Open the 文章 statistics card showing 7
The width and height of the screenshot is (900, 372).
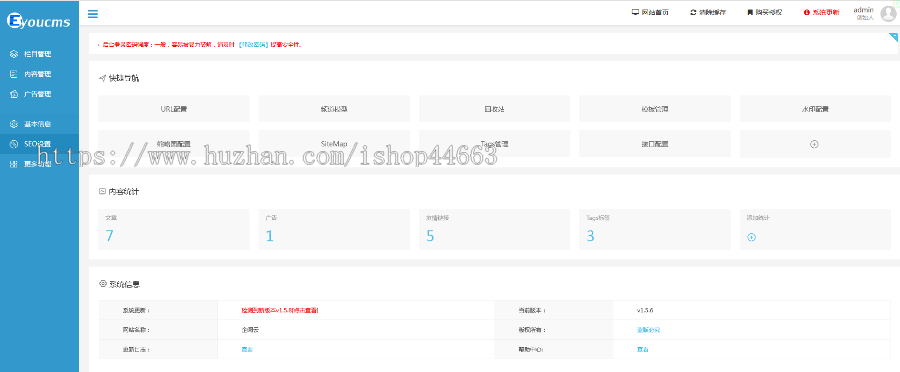point(174,229)
